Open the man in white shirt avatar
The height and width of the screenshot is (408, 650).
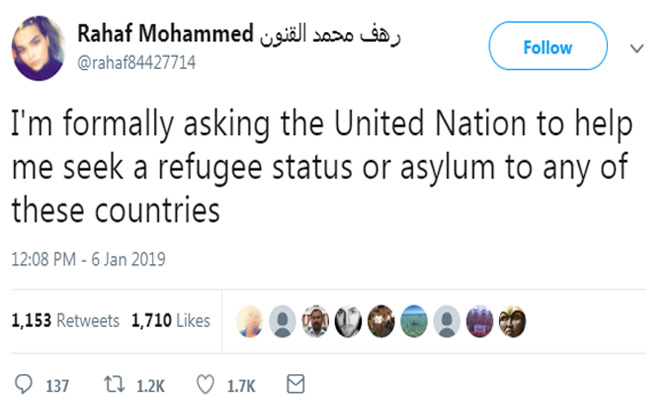pos(315,320)
